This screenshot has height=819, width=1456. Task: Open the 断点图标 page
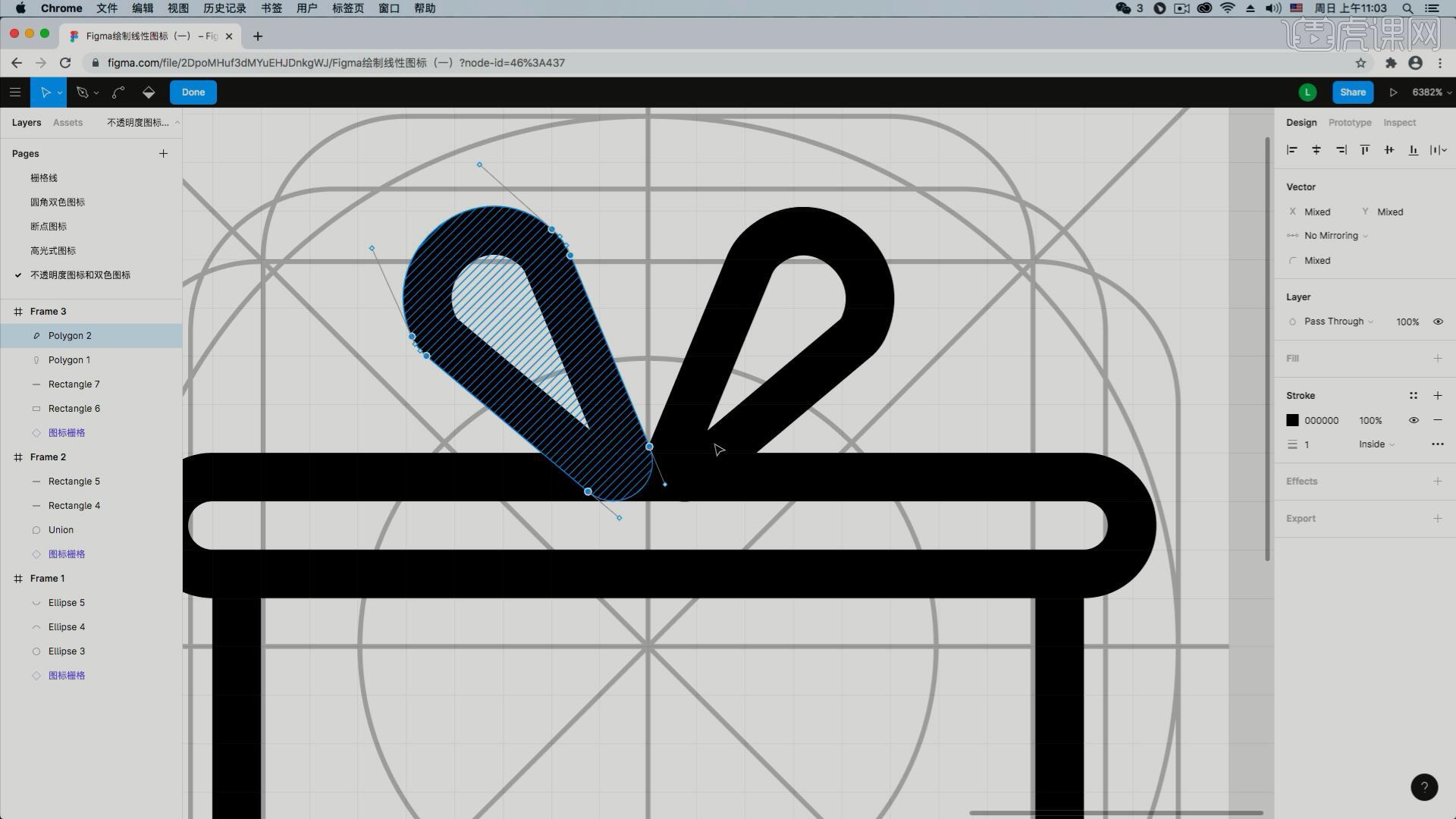click(49, 227)
